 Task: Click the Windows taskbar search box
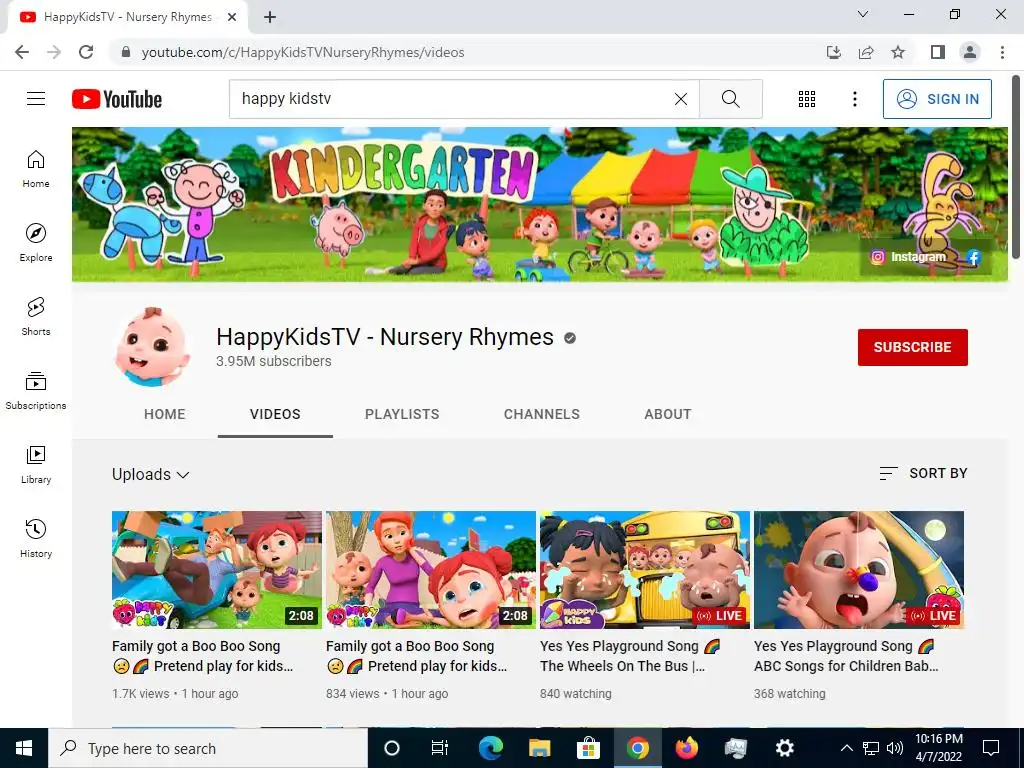pos(208,748)
